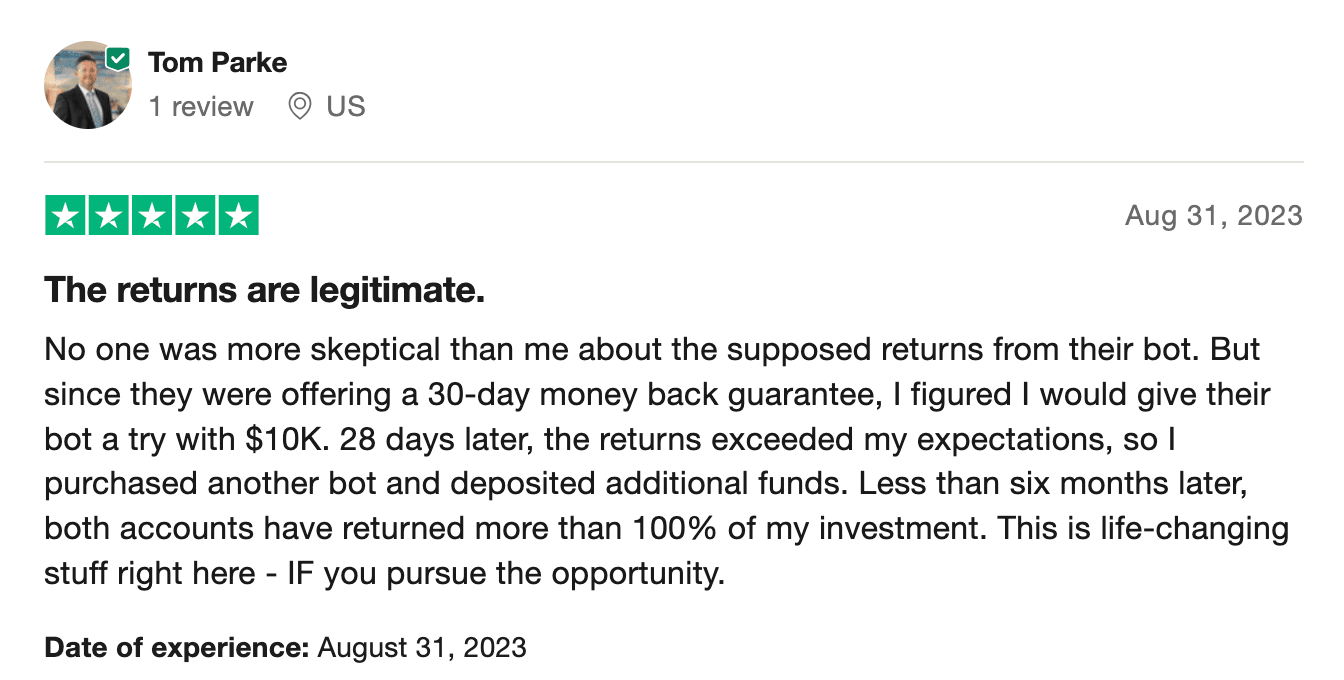Click the review date at top right
This screenshot has height=680, width=1344.
[1213, 215]
